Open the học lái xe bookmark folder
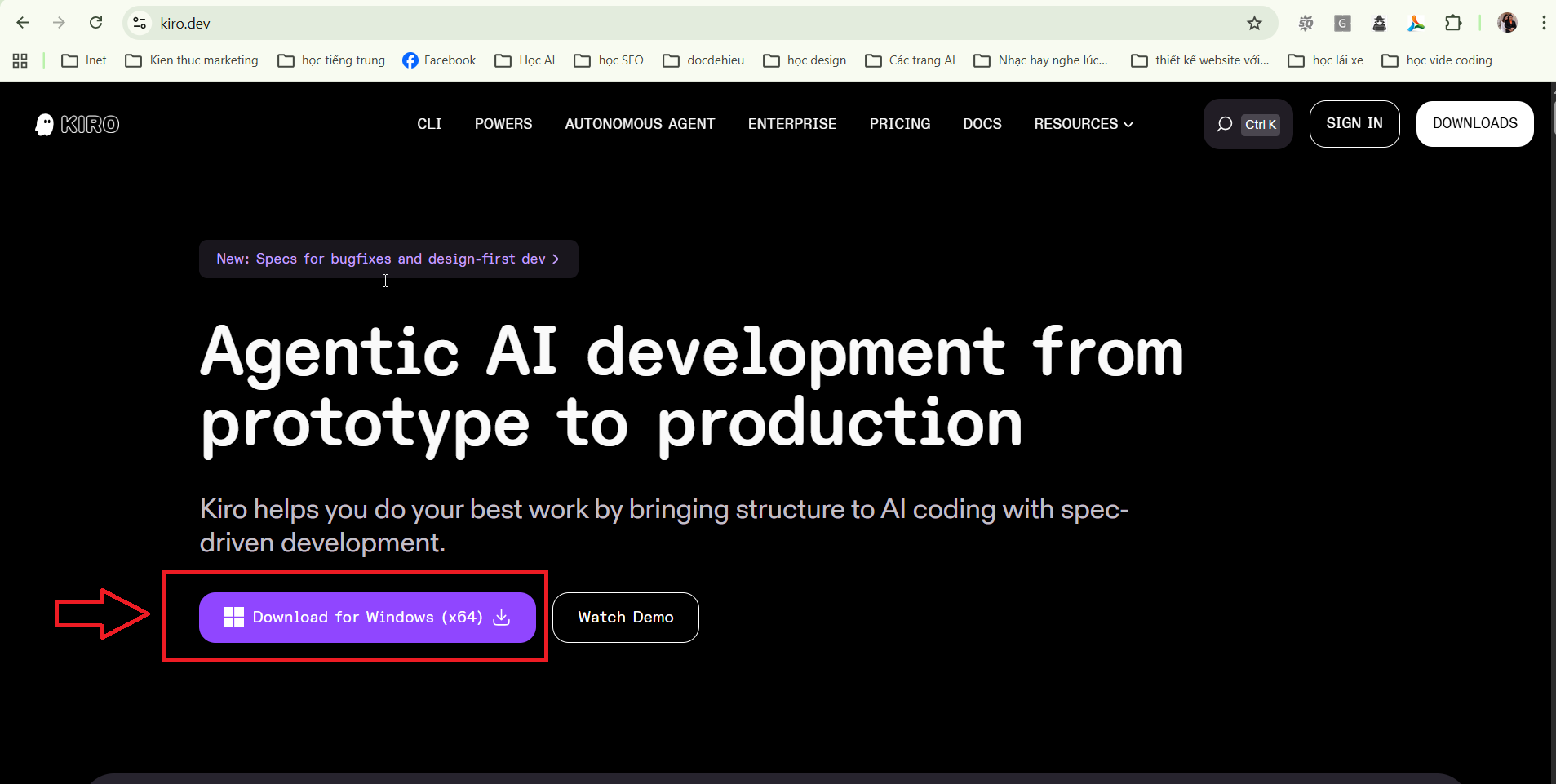The height and width of the screenshot is (784, 1556). pyautogui.click(x=1325, y=60)
